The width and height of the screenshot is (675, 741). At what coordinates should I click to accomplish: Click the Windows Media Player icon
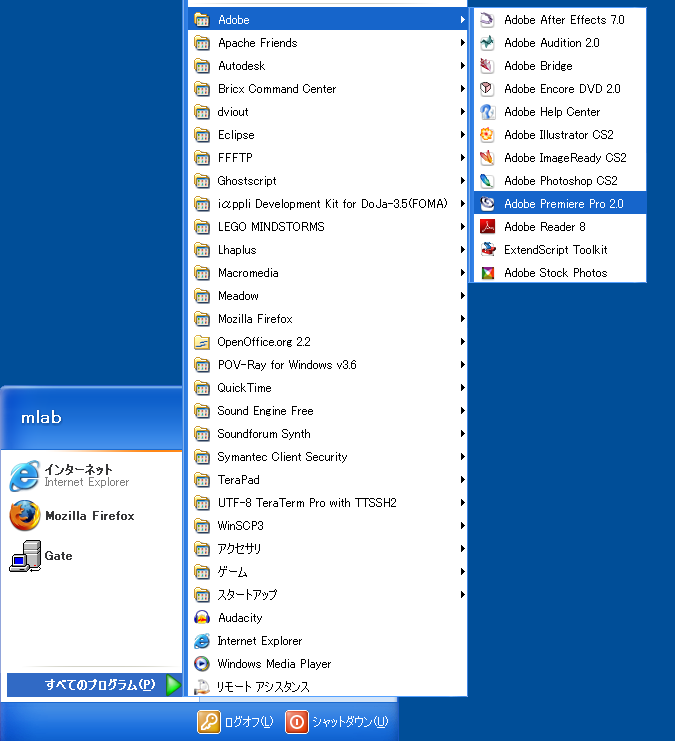pos(202,664)
